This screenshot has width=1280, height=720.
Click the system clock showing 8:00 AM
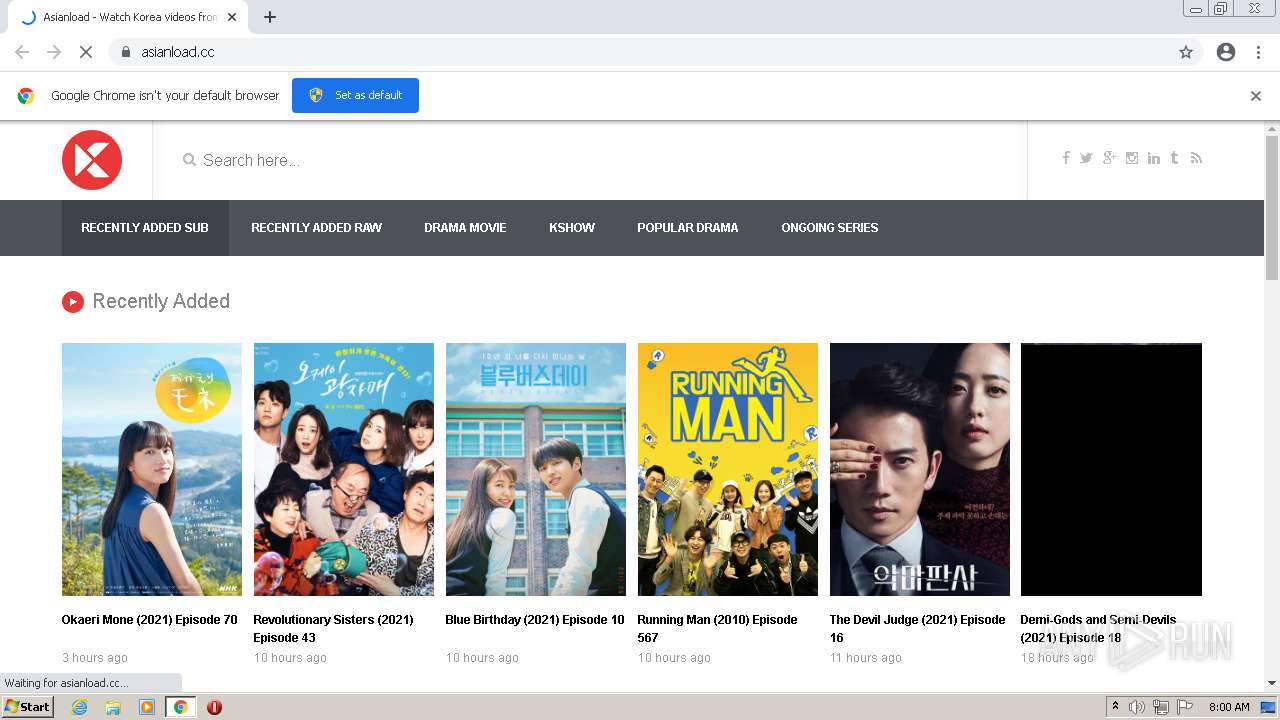1229,707
